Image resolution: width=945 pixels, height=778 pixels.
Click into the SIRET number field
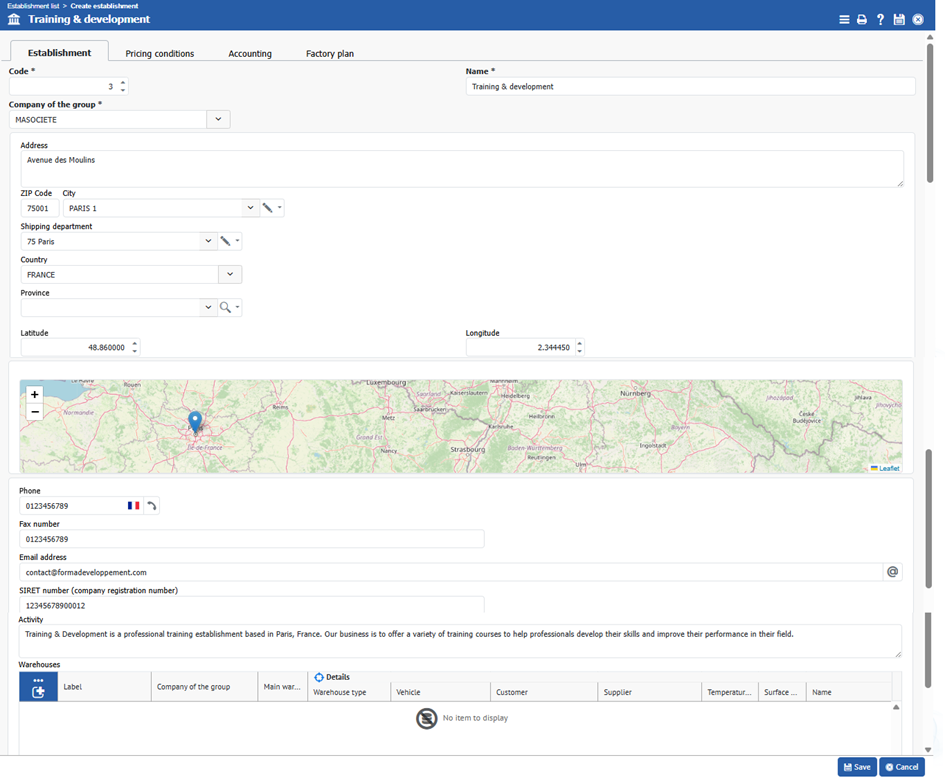point(251,605)
